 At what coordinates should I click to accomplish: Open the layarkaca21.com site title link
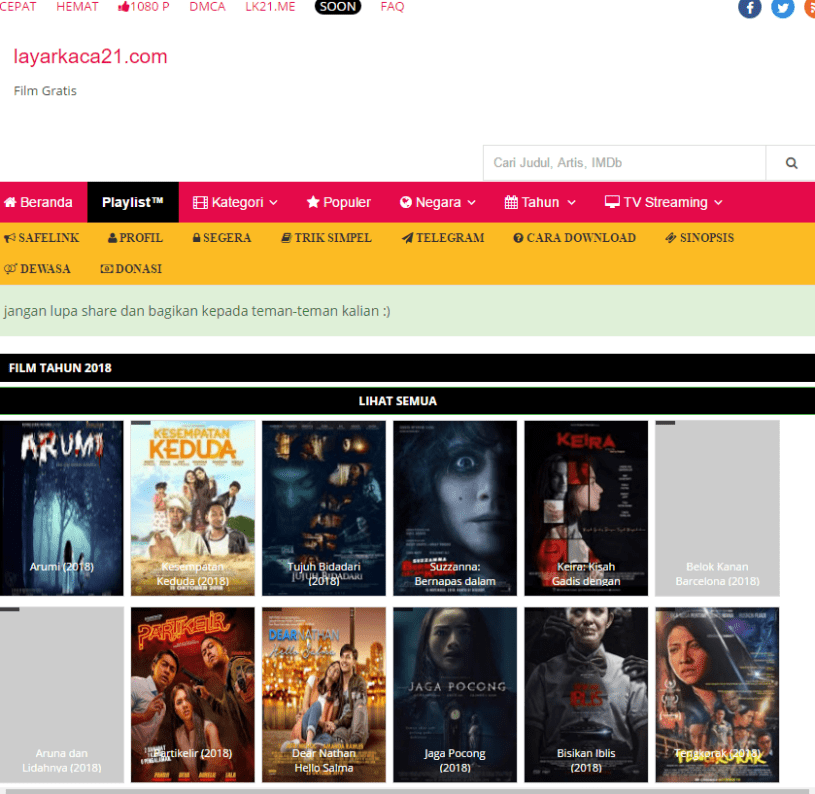(90, 57)
